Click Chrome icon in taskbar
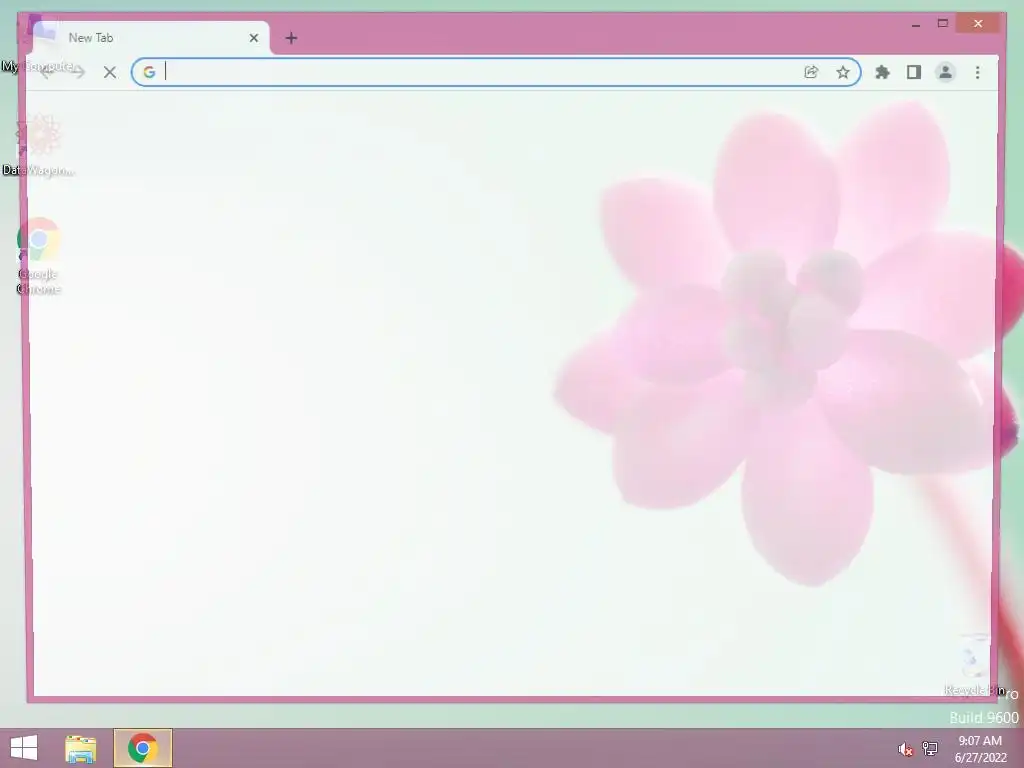Image resolution: width=1024 pixels, height=768 pixels. coord(142,748)
